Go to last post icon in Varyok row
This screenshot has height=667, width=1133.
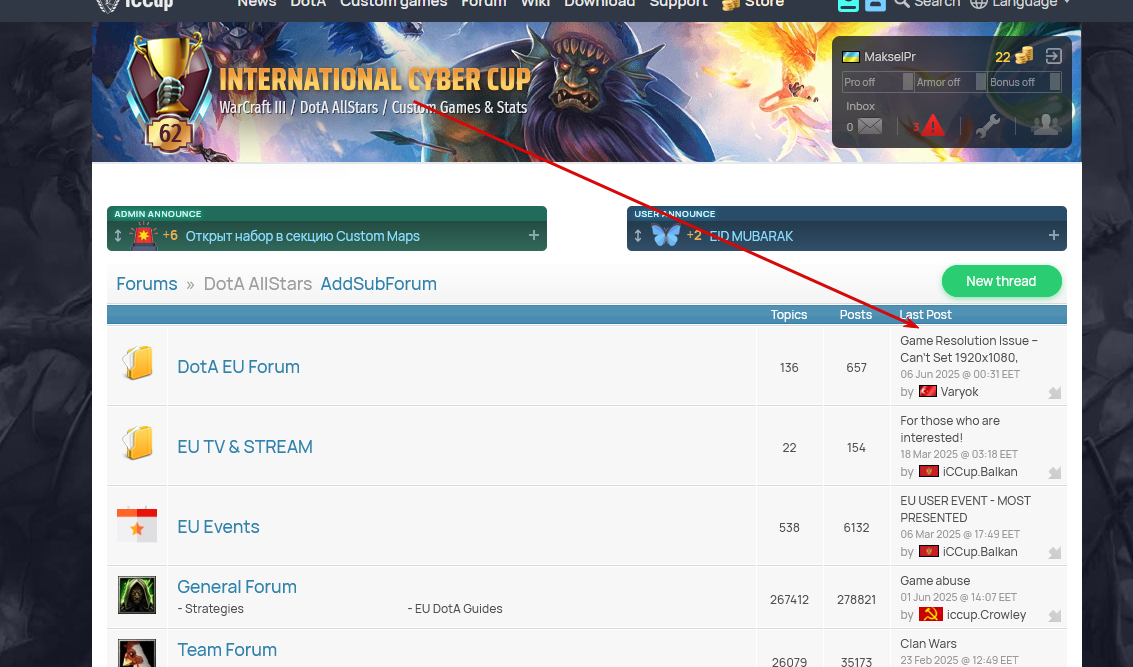tap(1055, 392)
